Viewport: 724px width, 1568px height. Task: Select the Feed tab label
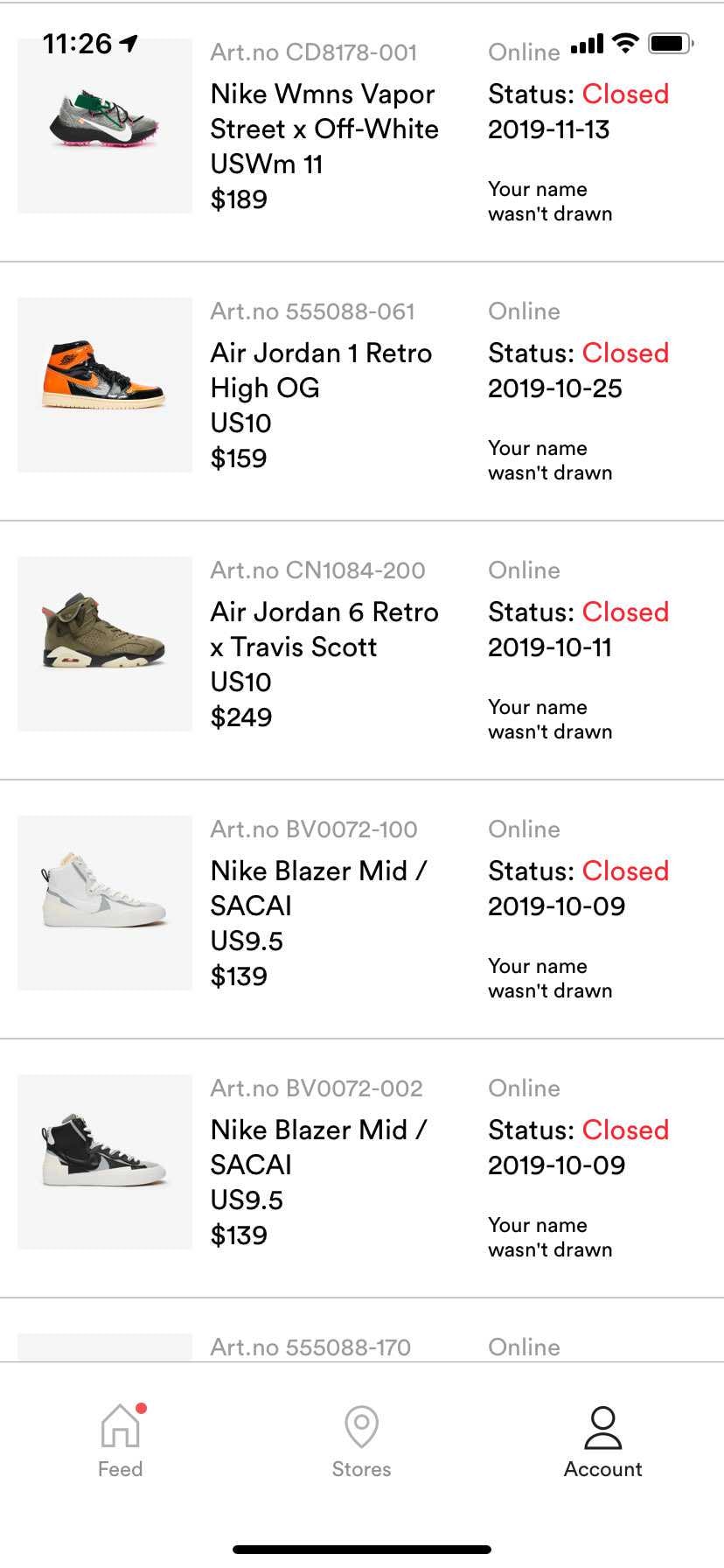(120, 1469)
